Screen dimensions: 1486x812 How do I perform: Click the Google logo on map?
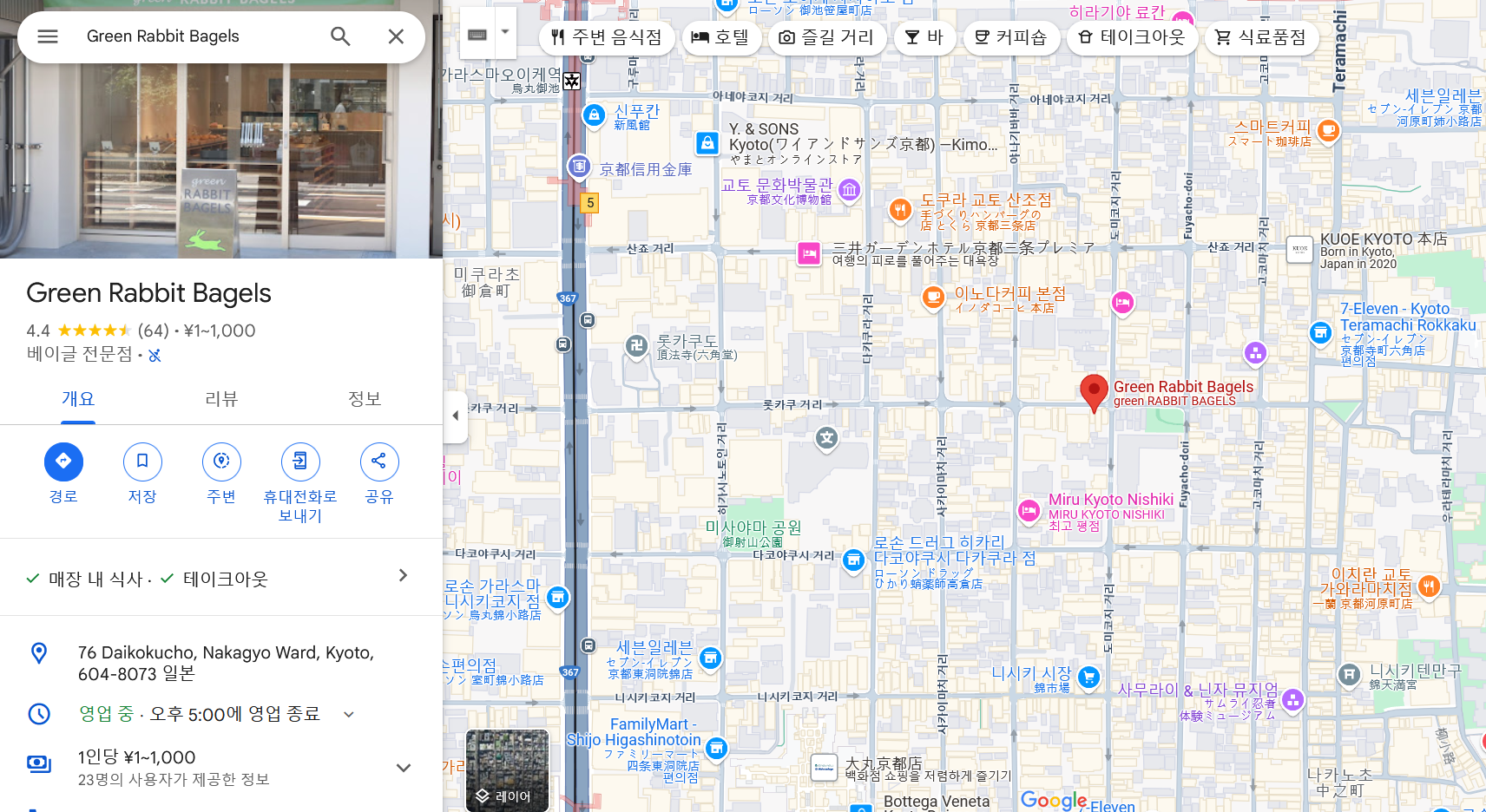pos(1054,800)
